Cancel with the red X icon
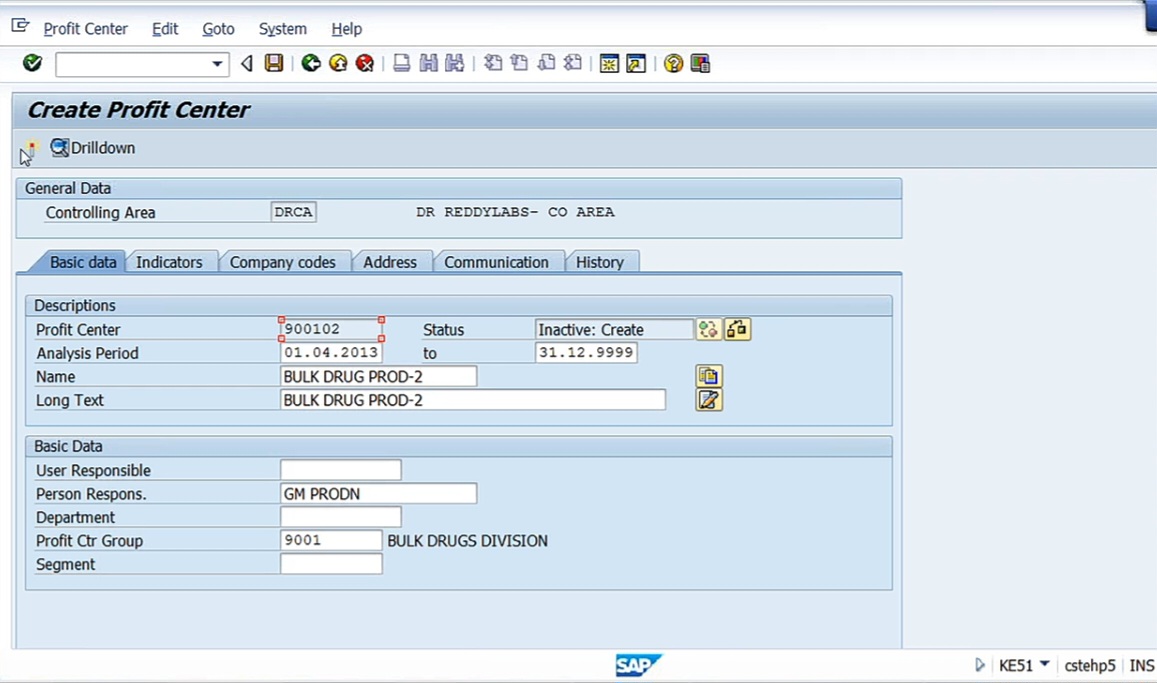 pos(365,63)
